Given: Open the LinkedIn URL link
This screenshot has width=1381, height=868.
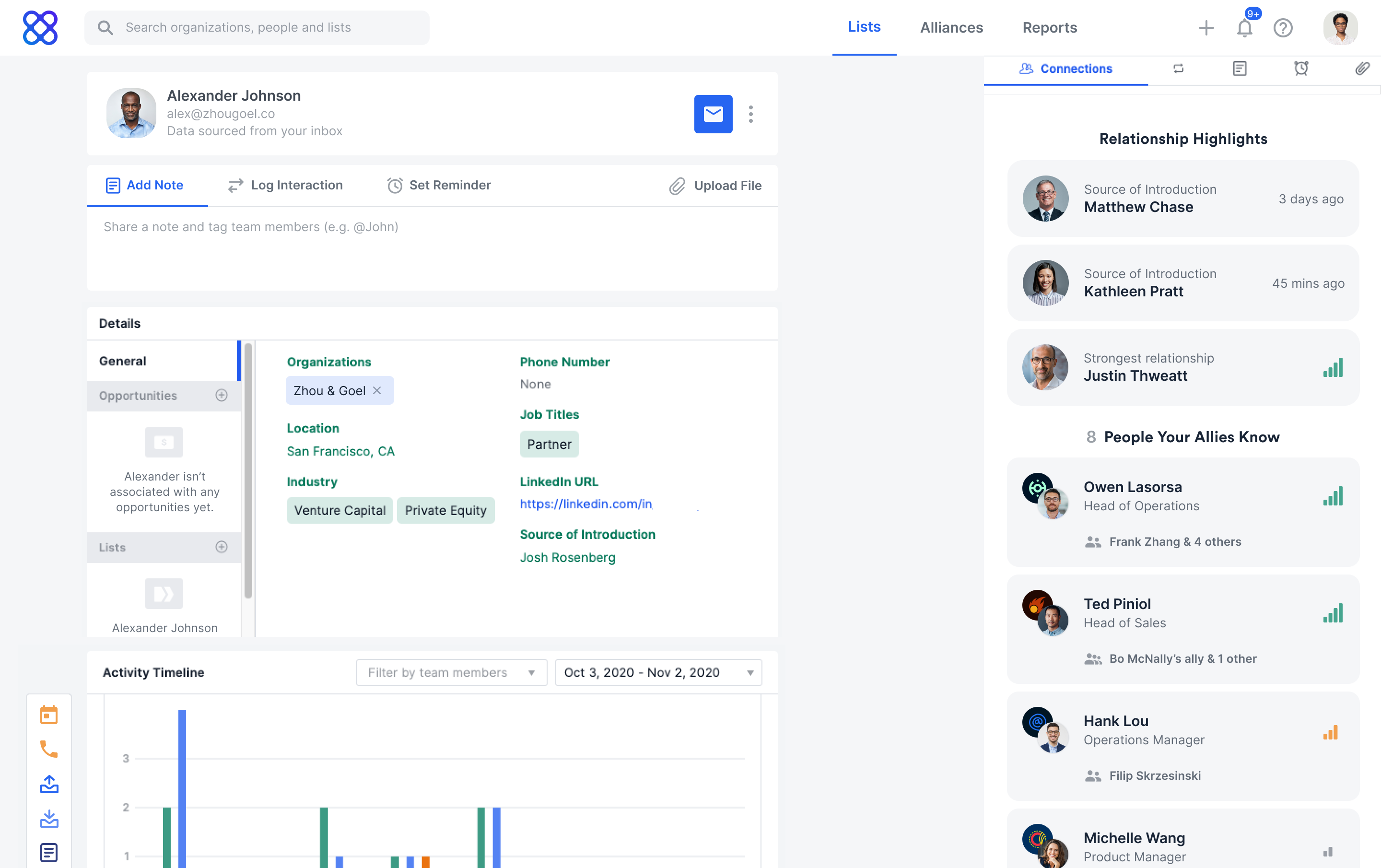Looking at the screenshot, I should tap(585, 504).
